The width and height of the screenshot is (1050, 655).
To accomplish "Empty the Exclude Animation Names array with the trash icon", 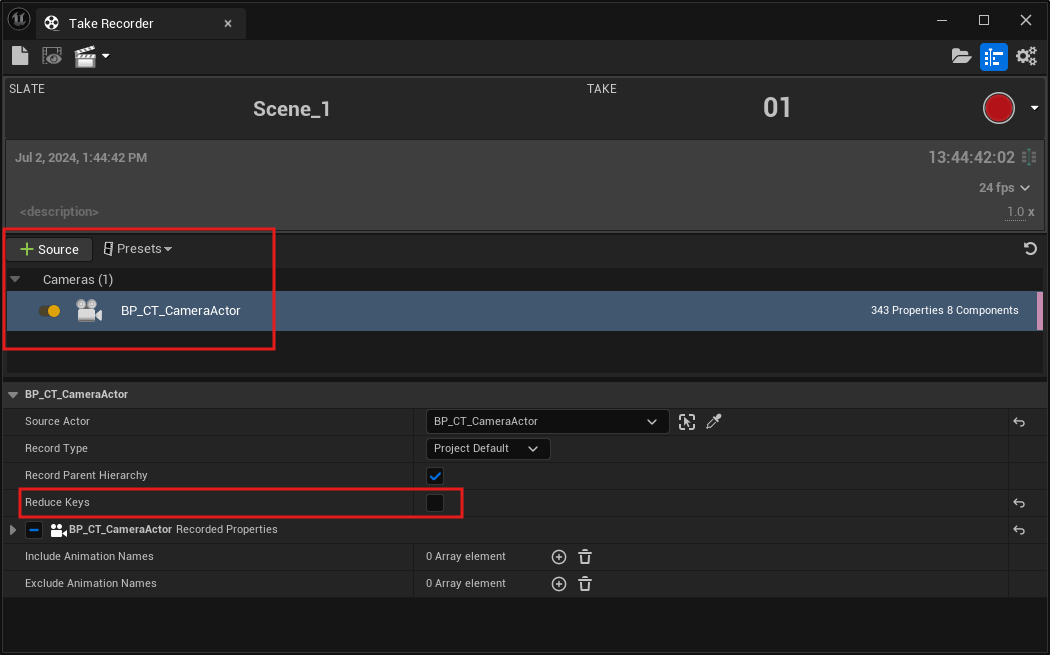I will 586,584.
